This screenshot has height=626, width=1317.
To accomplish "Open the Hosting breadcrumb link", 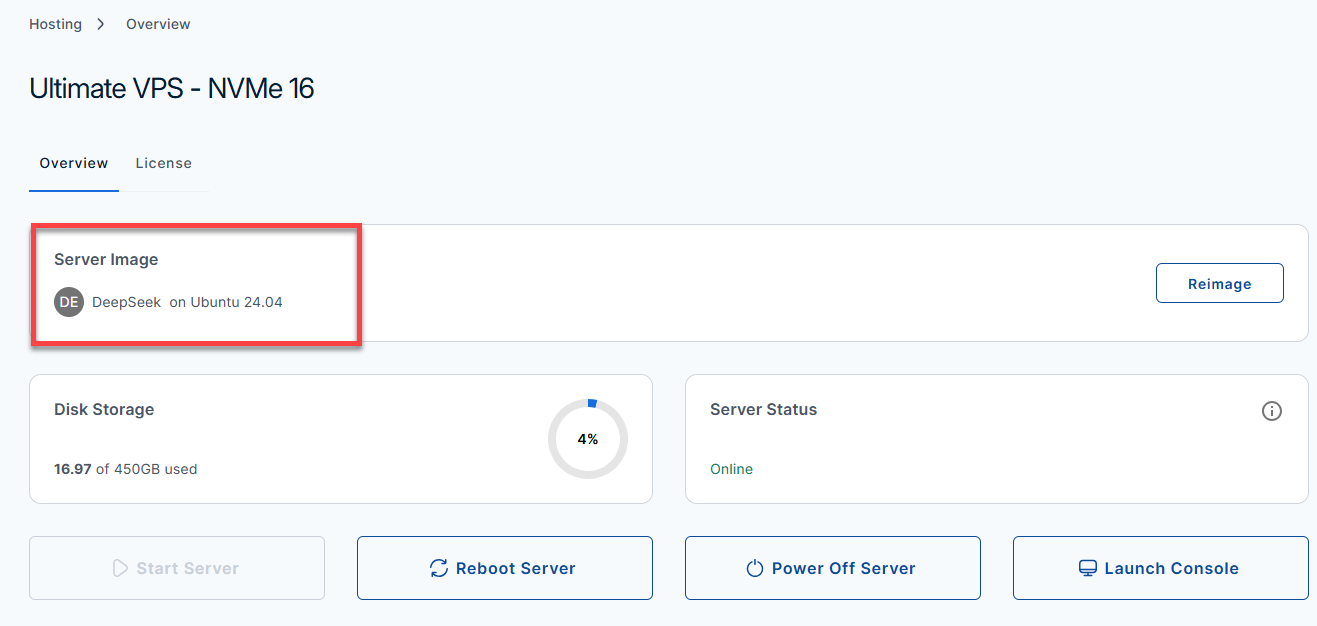I will (55, 24).
